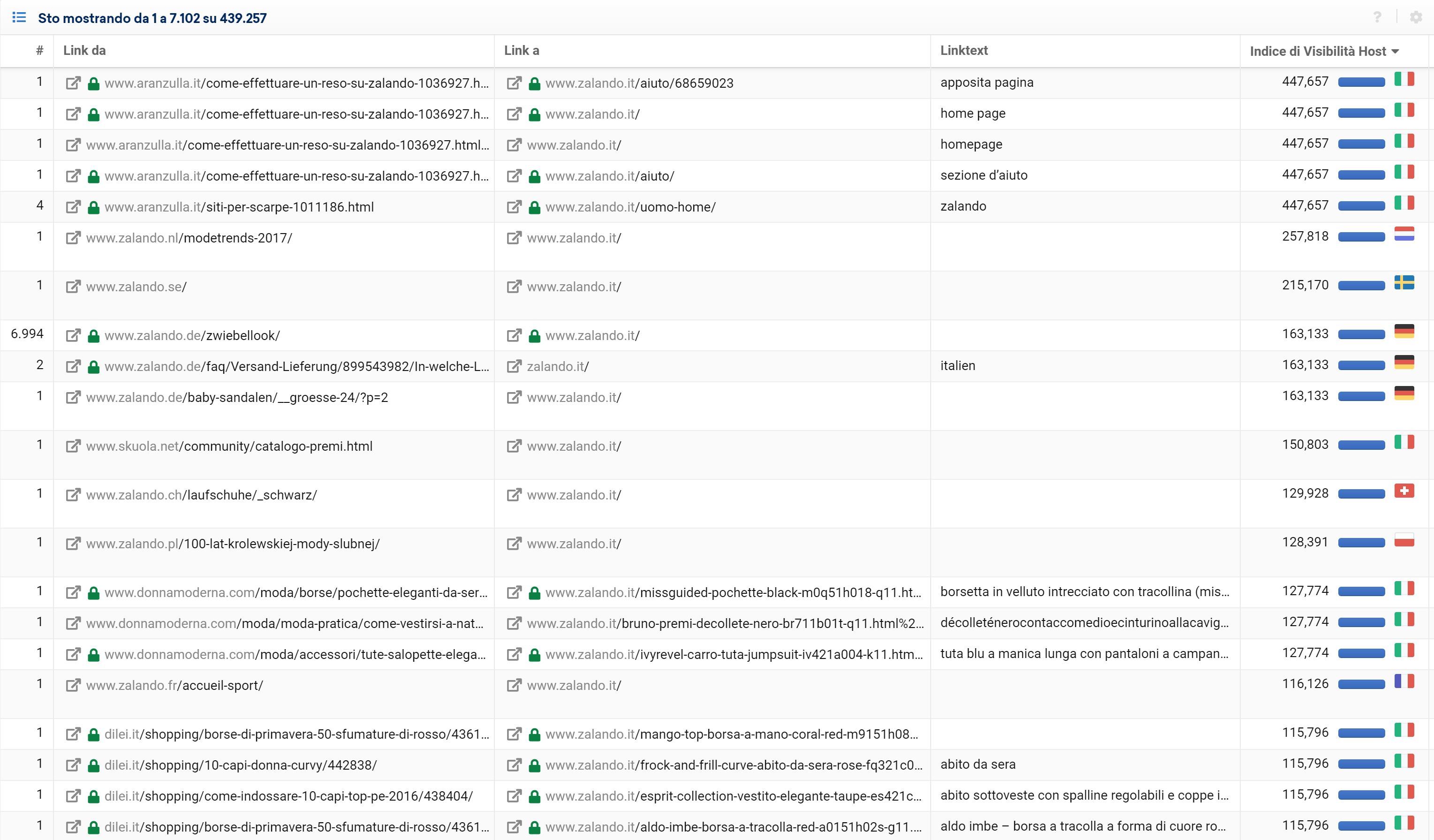The height and width of the screenshot is (840, 1434).
Task: Click the Link da column header
Action: click(x=84, y=50)
